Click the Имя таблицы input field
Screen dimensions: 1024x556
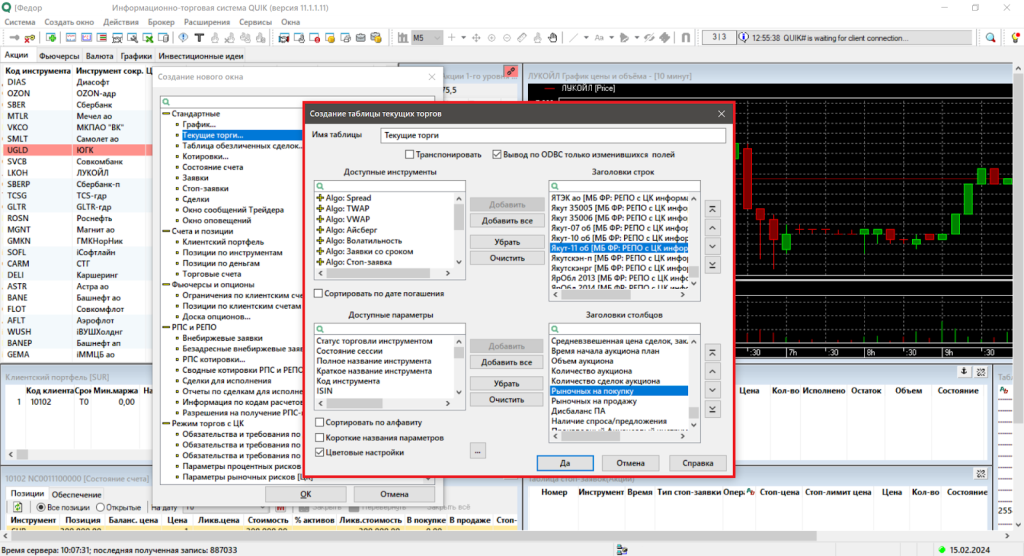pyautogui.click(x=552, y=135)
